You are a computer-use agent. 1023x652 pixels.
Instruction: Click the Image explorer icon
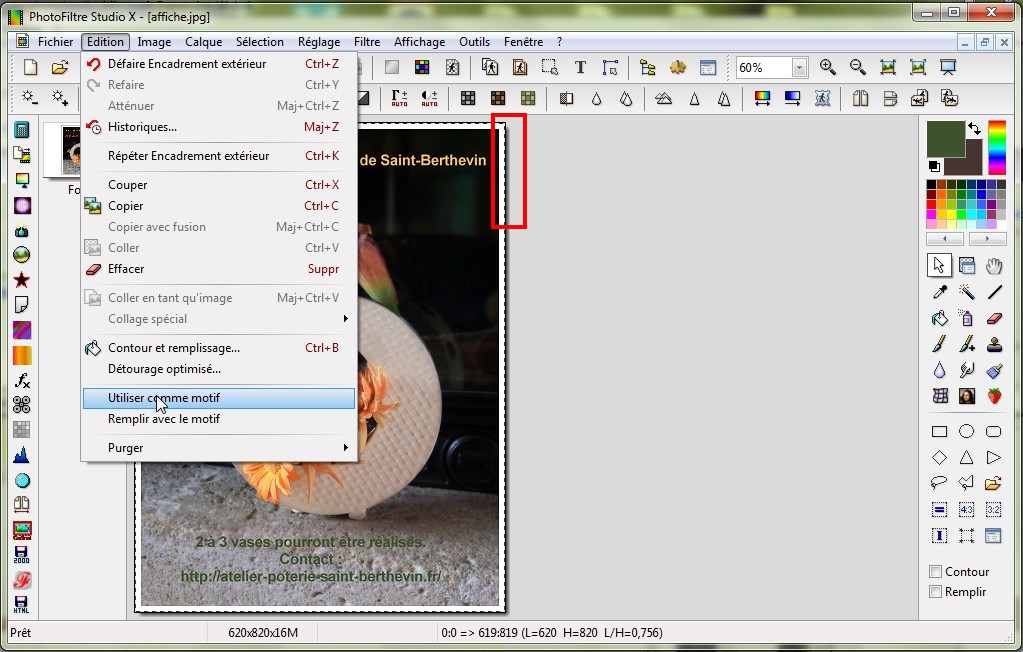point(648,67)
